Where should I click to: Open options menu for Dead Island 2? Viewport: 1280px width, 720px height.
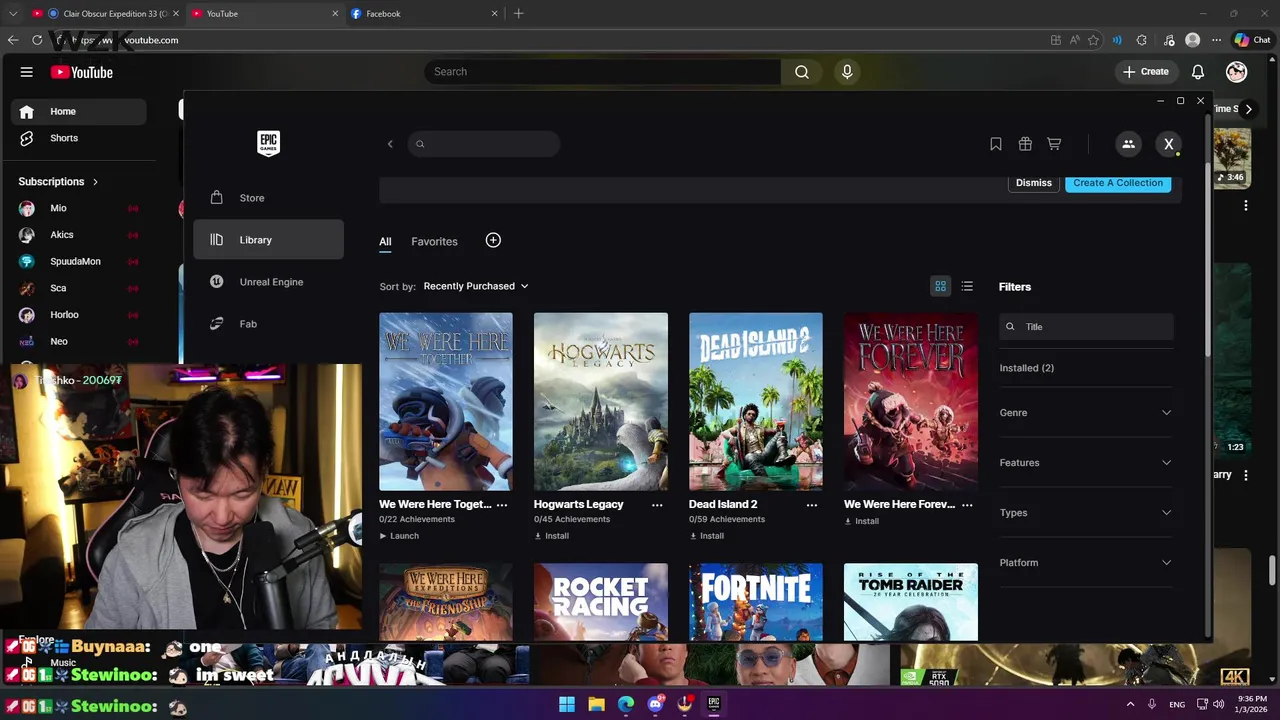click(812, 505)
